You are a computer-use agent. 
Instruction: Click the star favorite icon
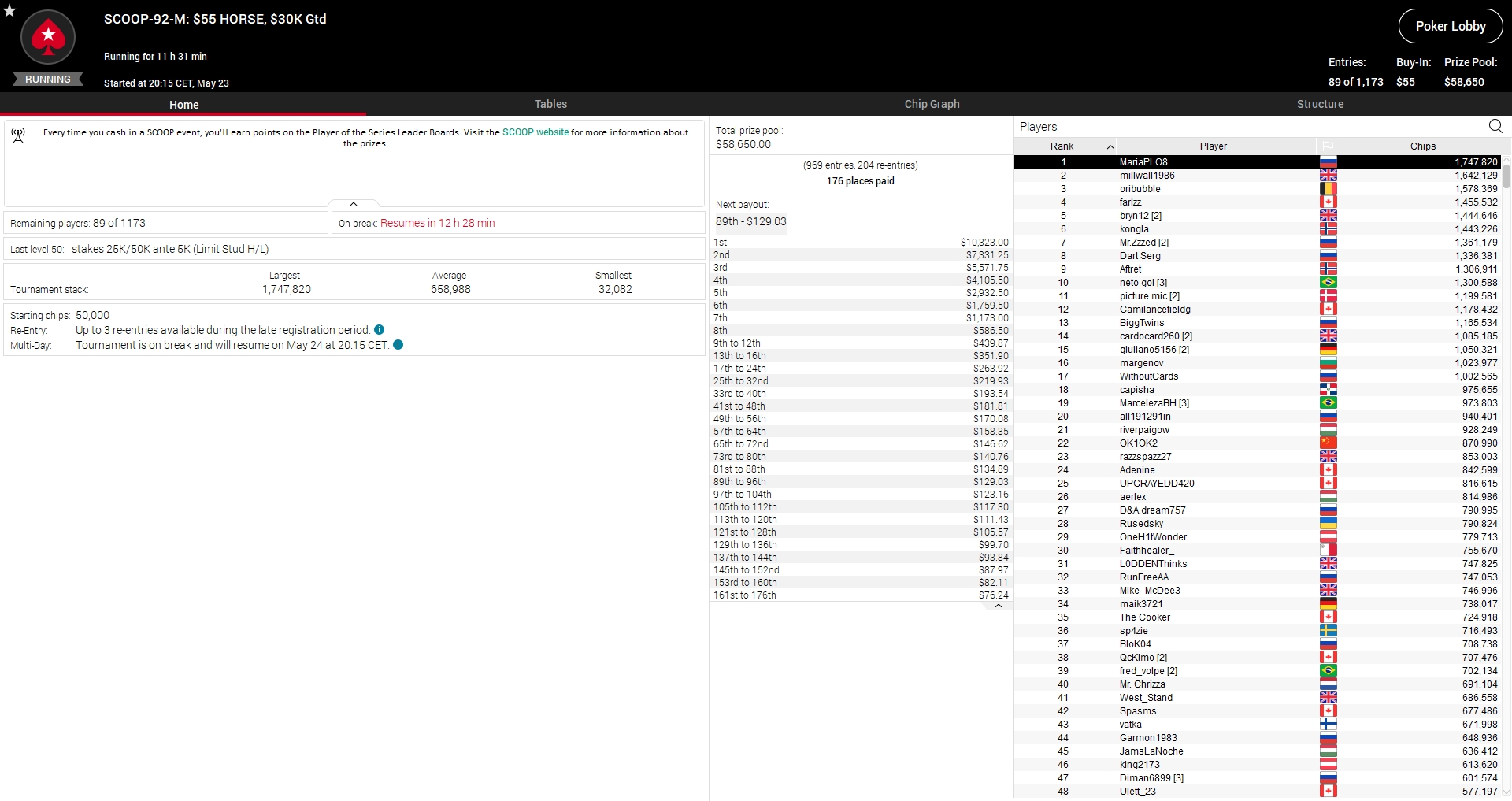[9, 11]
